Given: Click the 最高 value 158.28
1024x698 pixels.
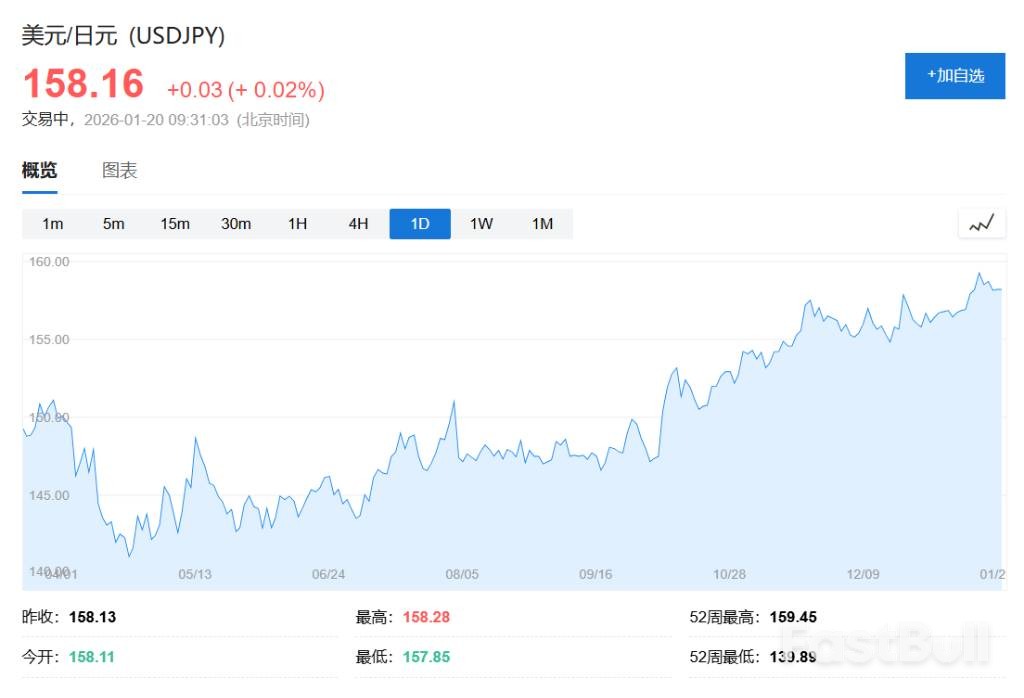Looking at the screenshot, I should click(426, 617).
